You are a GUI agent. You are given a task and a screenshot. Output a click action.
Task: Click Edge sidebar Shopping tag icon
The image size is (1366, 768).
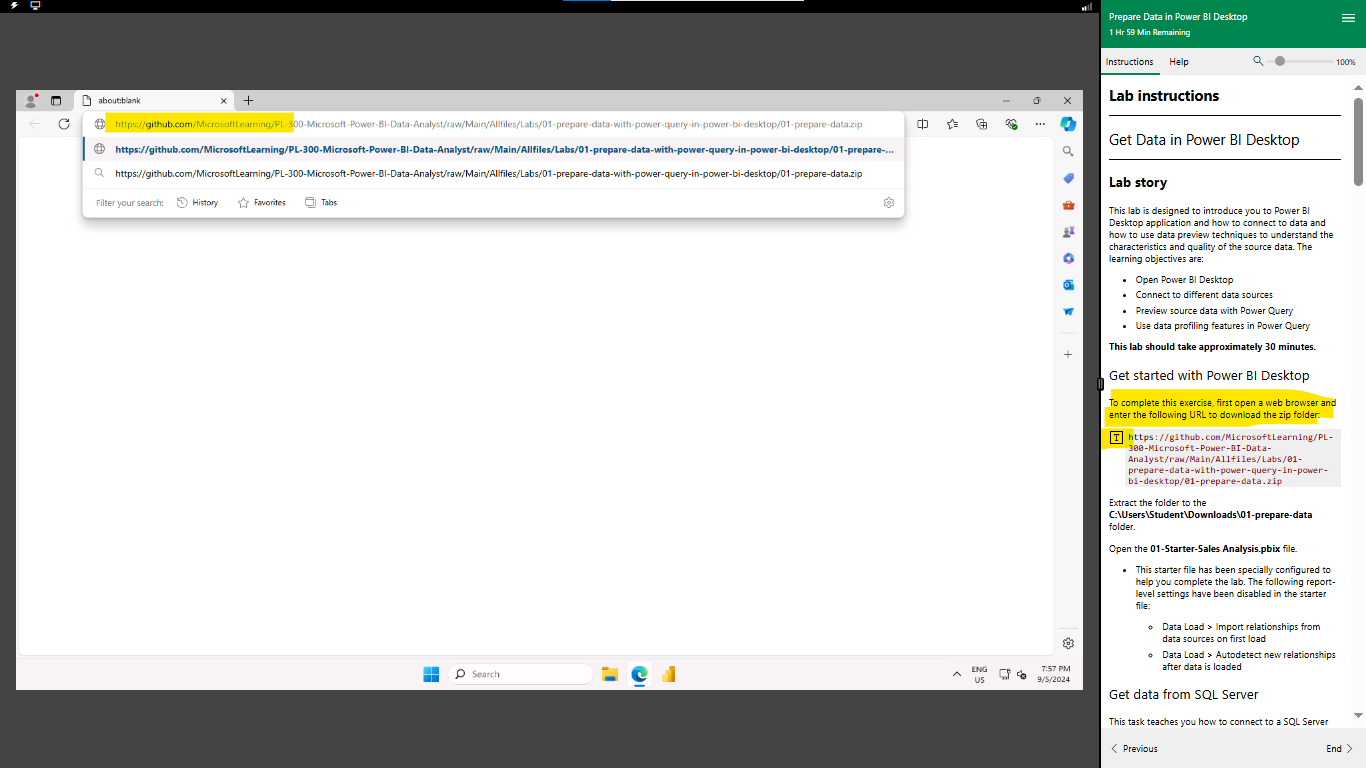click(x=1068, y=178)
